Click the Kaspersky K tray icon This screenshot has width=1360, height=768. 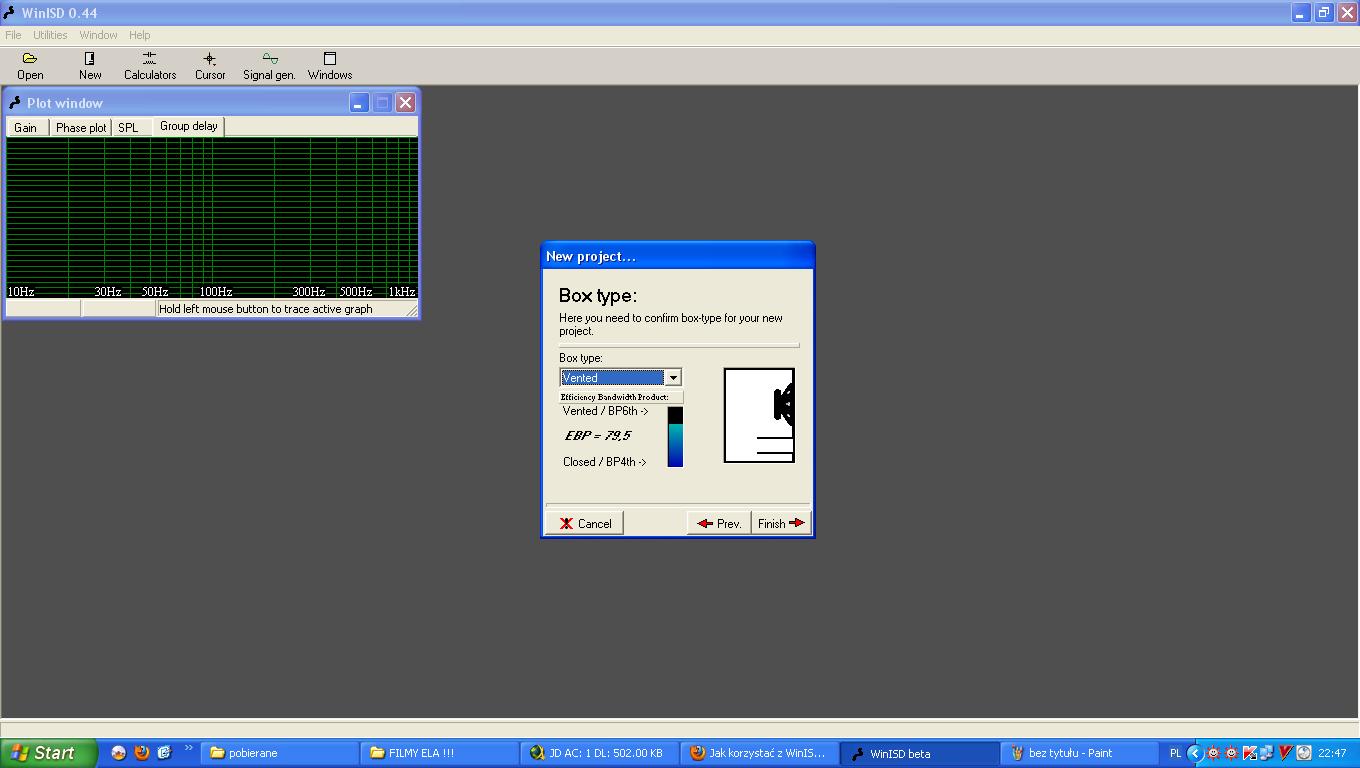(x=1249, y=753)
